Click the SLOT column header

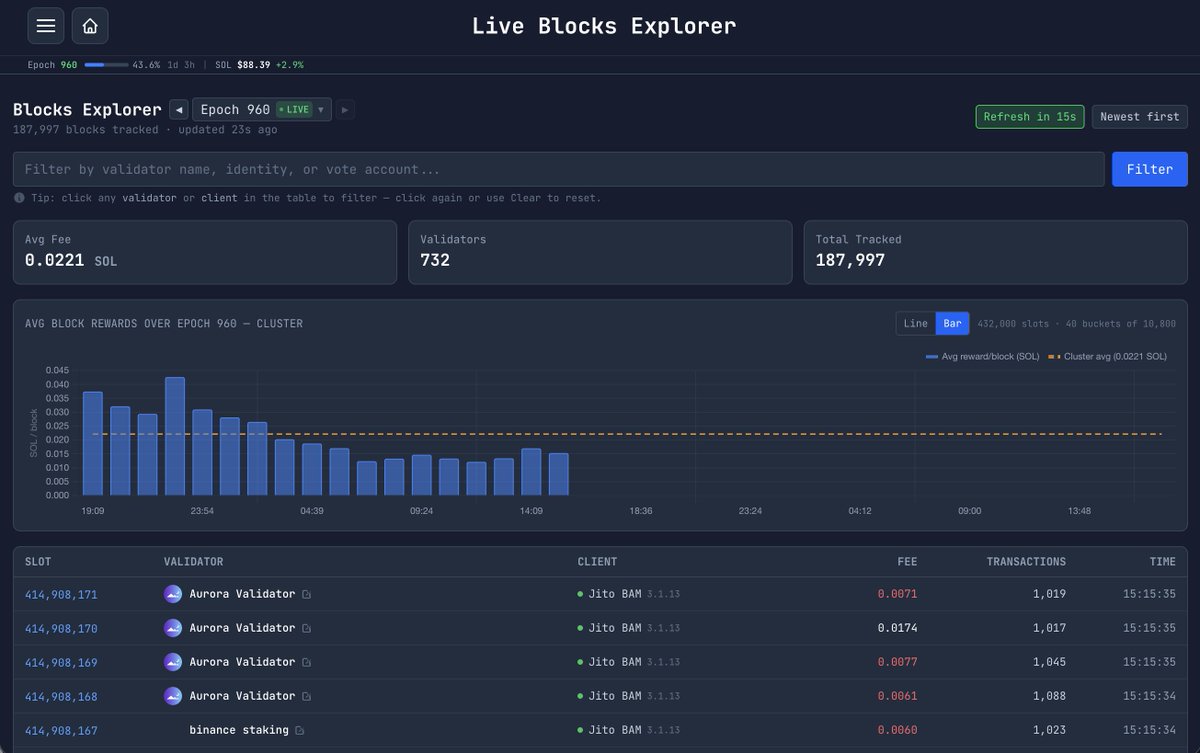click(x=38, y=562)
